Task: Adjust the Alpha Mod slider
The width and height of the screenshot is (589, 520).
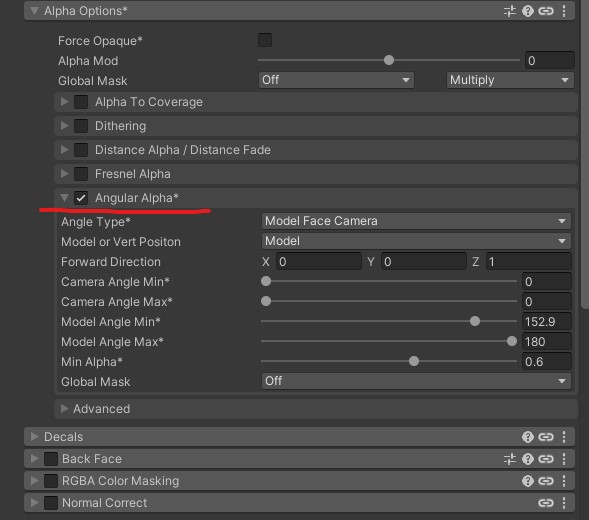Action: (x=389, y=60)
